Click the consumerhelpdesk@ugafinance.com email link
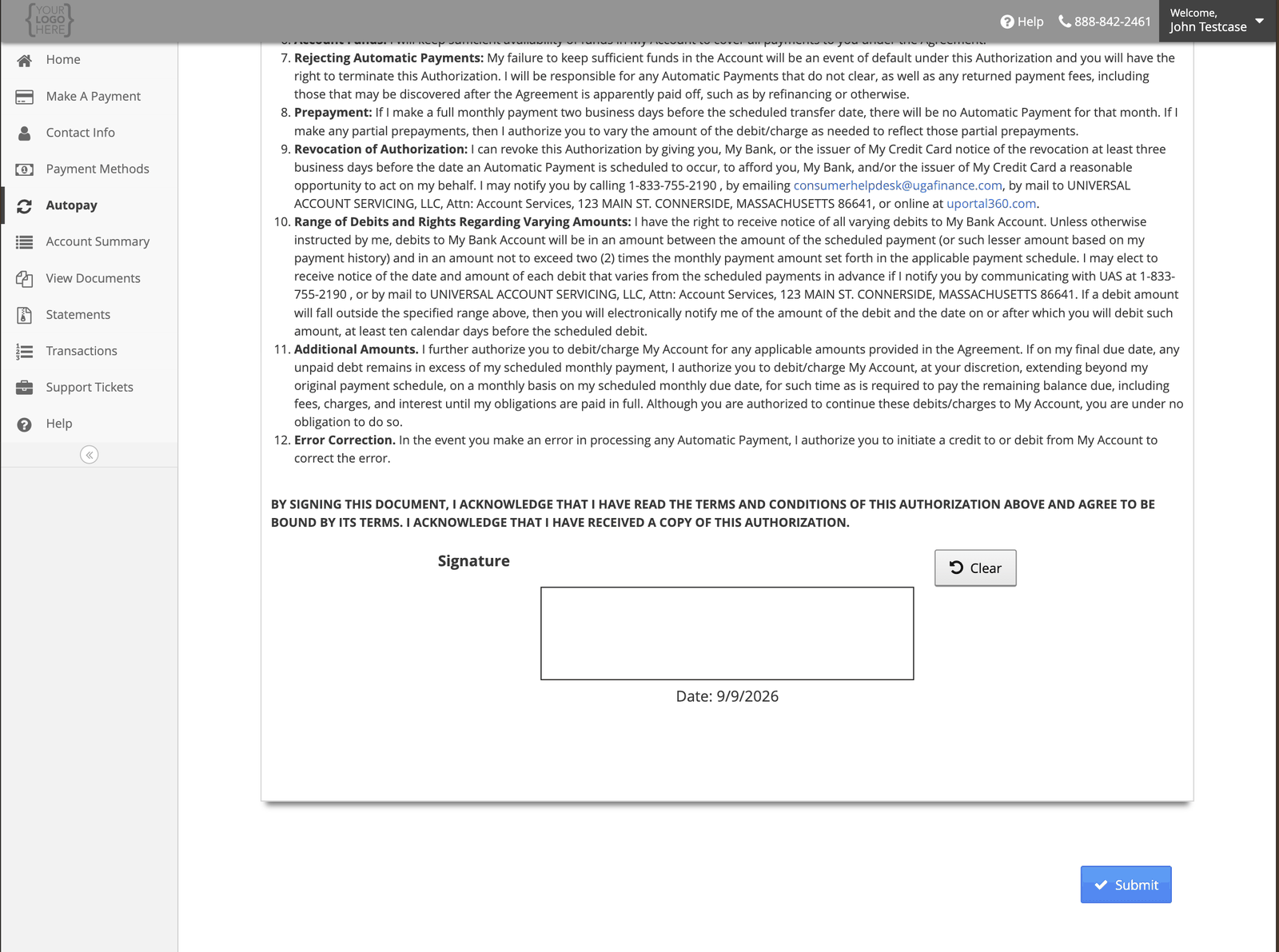This screenshot has height=952, width=1279. point(898,185)
